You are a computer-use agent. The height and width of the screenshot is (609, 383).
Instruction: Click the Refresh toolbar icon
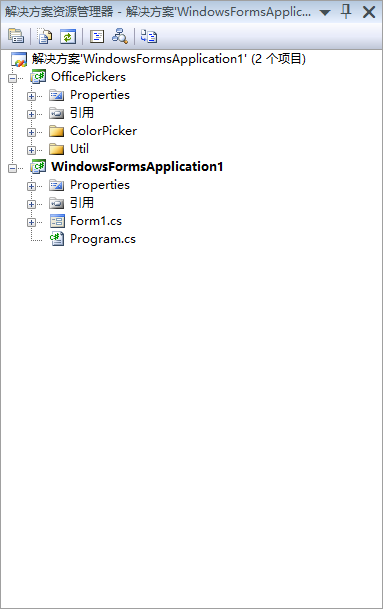click(x=68, y=37)
